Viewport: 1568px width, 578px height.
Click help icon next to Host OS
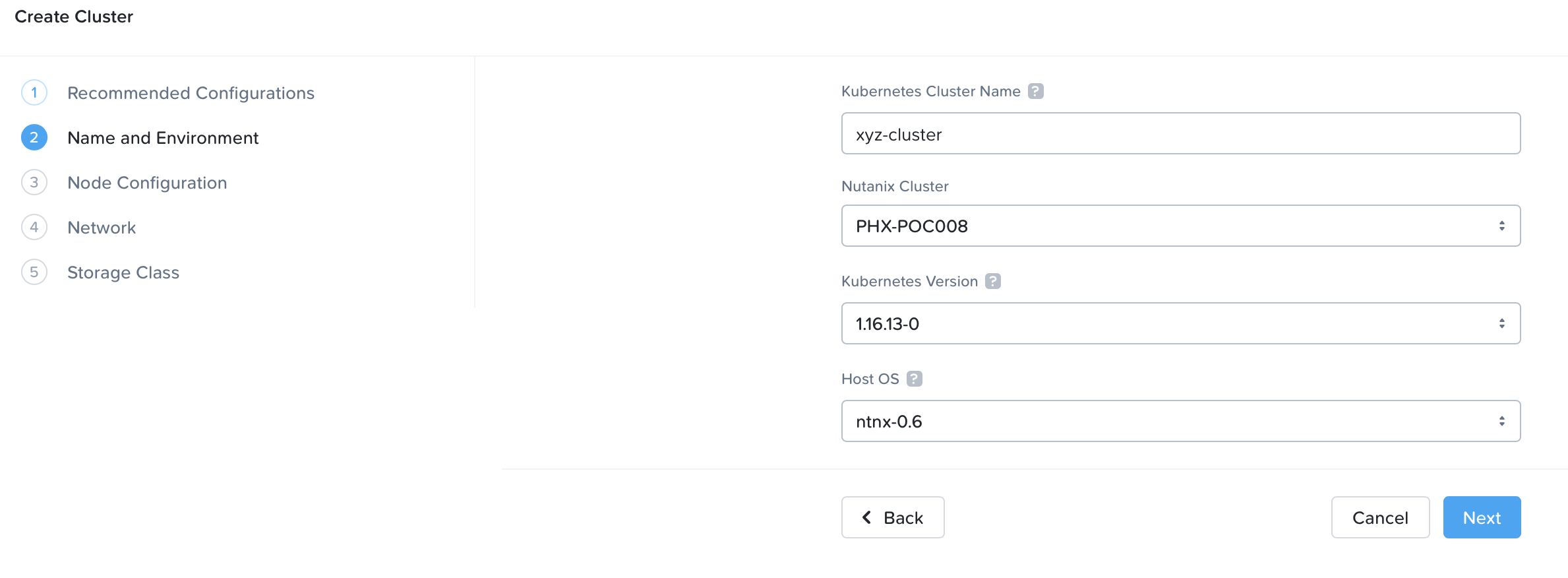click(915, 379)
